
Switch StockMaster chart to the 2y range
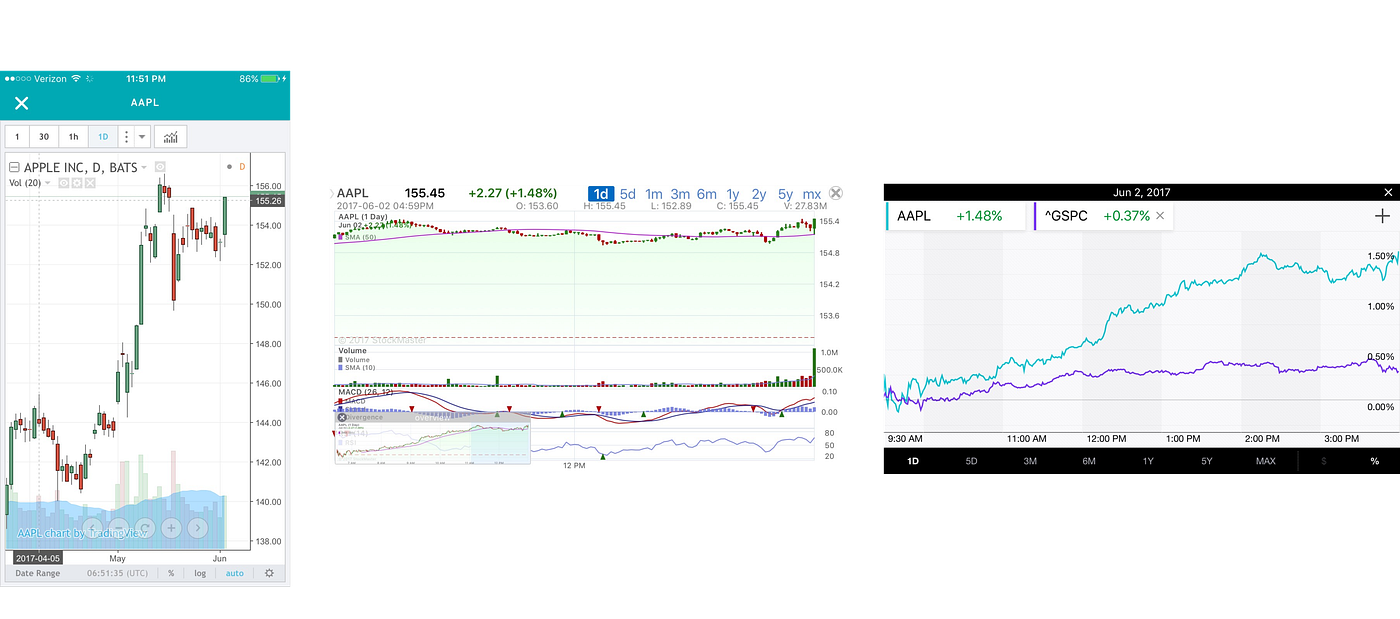point(759,194)
